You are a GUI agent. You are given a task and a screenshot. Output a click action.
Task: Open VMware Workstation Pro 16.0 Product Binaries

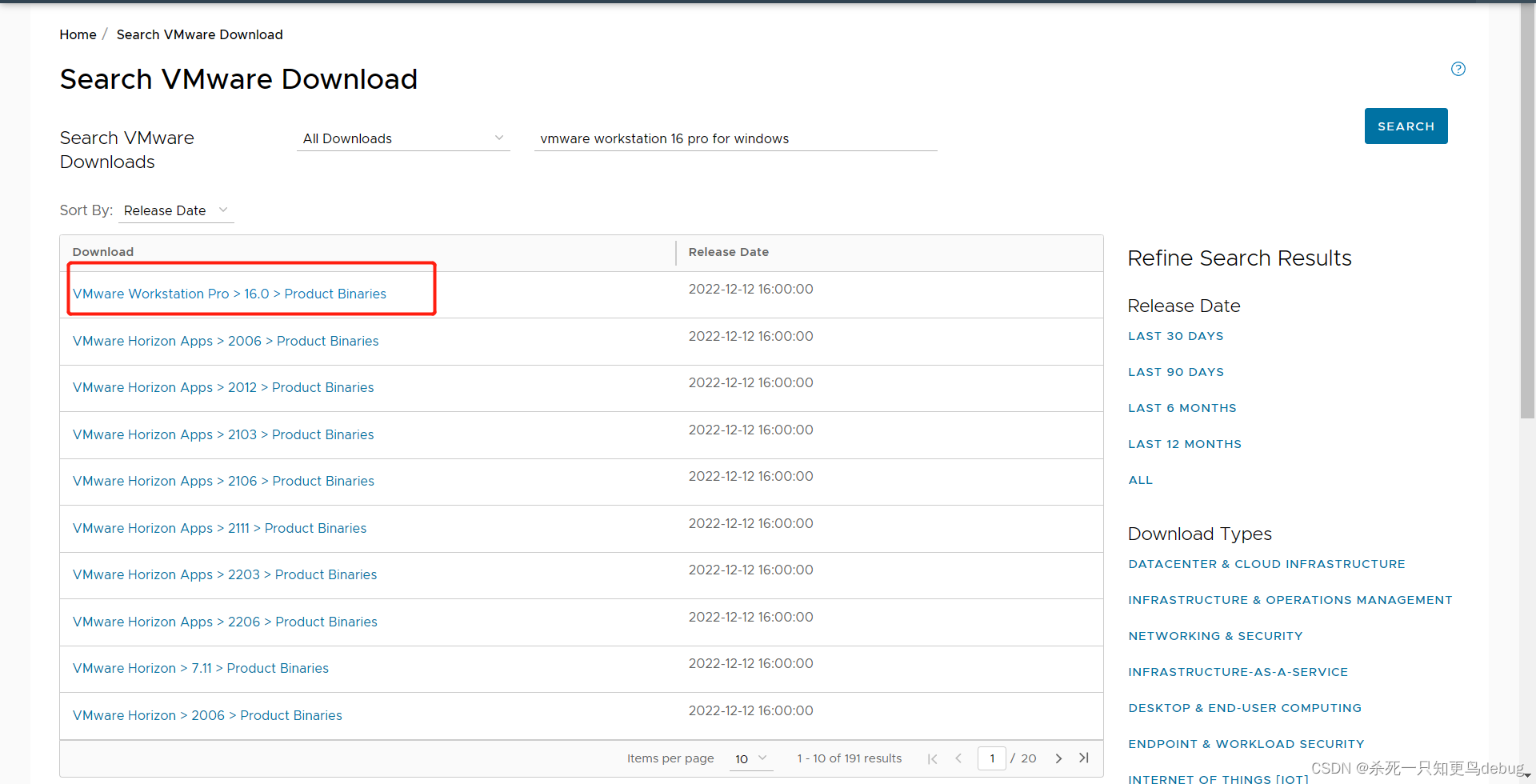click(x=230, y=294)
